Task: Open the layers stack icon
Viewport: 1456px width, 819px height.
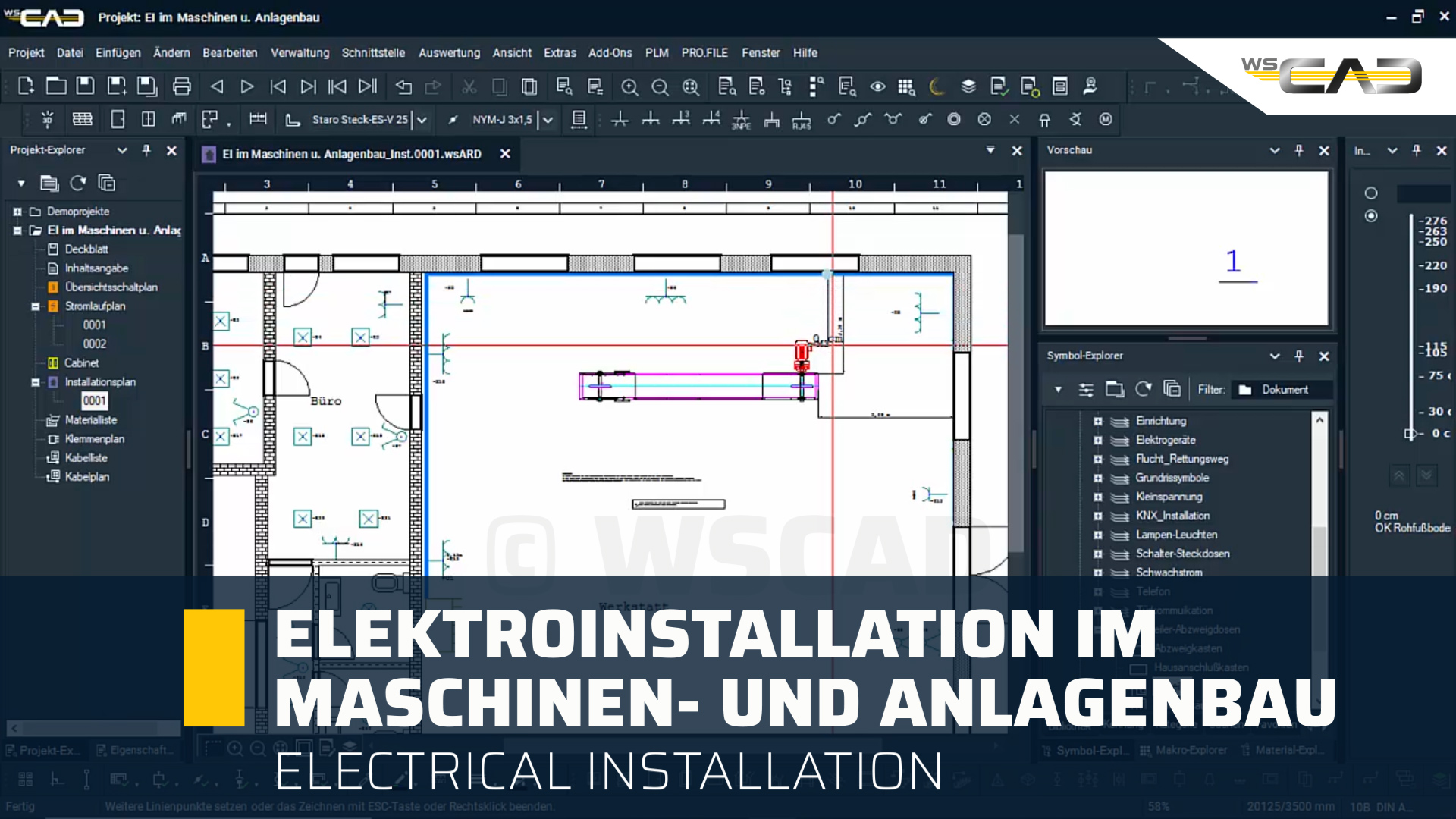Action: pyautogui.click(x=967, y=86)
